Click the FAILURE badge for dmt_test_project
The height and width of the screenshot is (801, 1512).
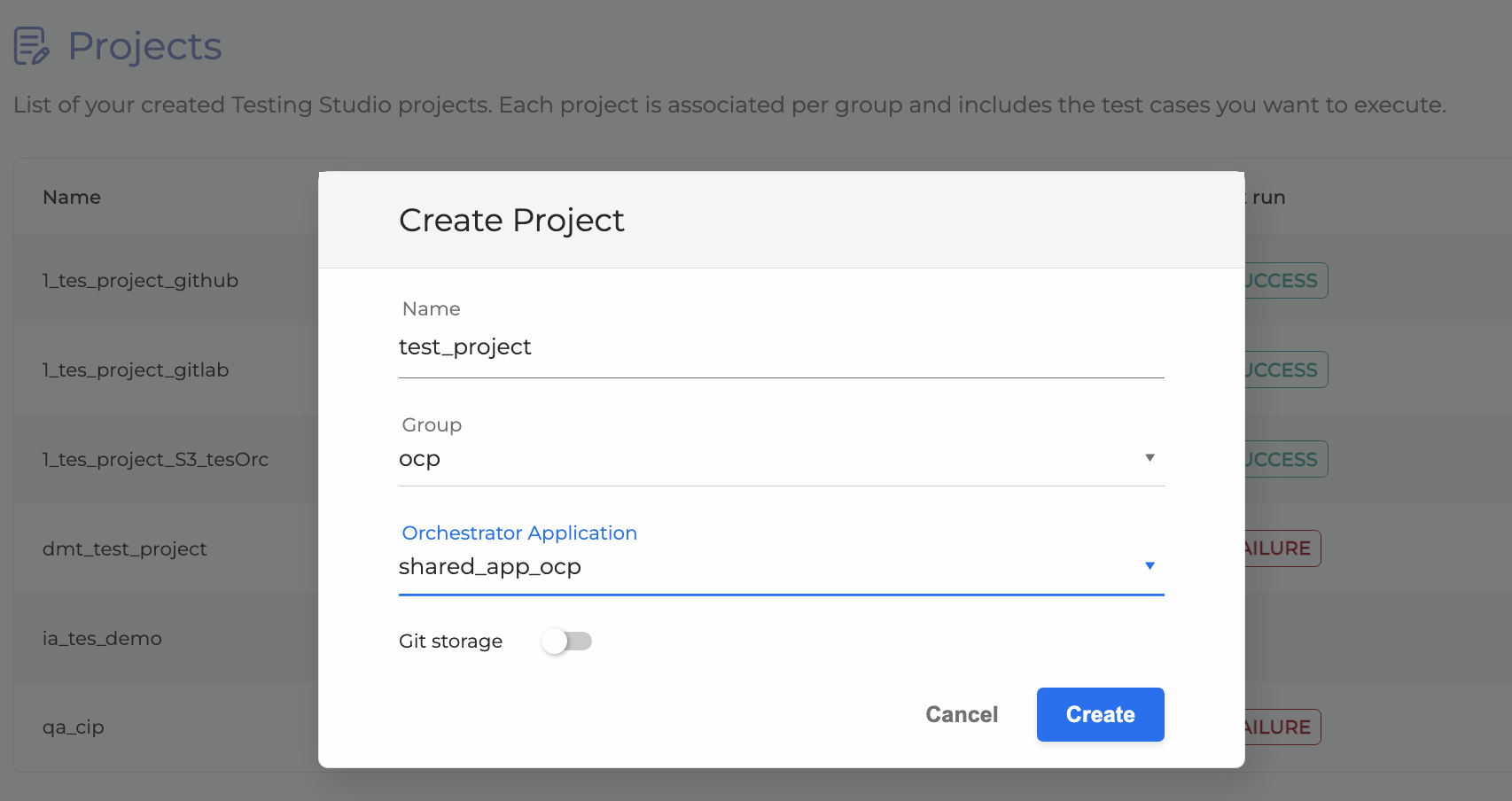pyautogui.click(x=1282, y=548)
